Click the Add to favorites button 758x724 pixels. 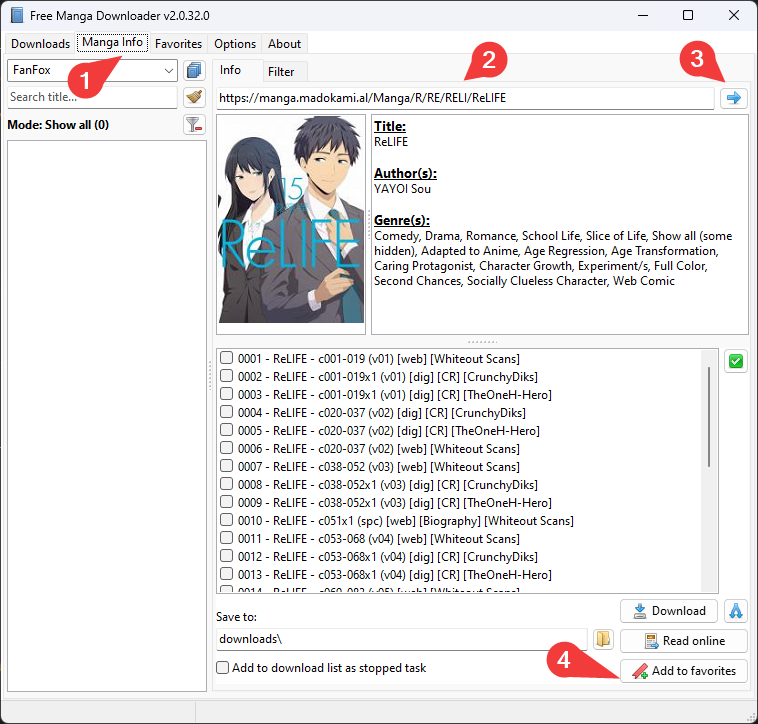[x=684, y=671]
